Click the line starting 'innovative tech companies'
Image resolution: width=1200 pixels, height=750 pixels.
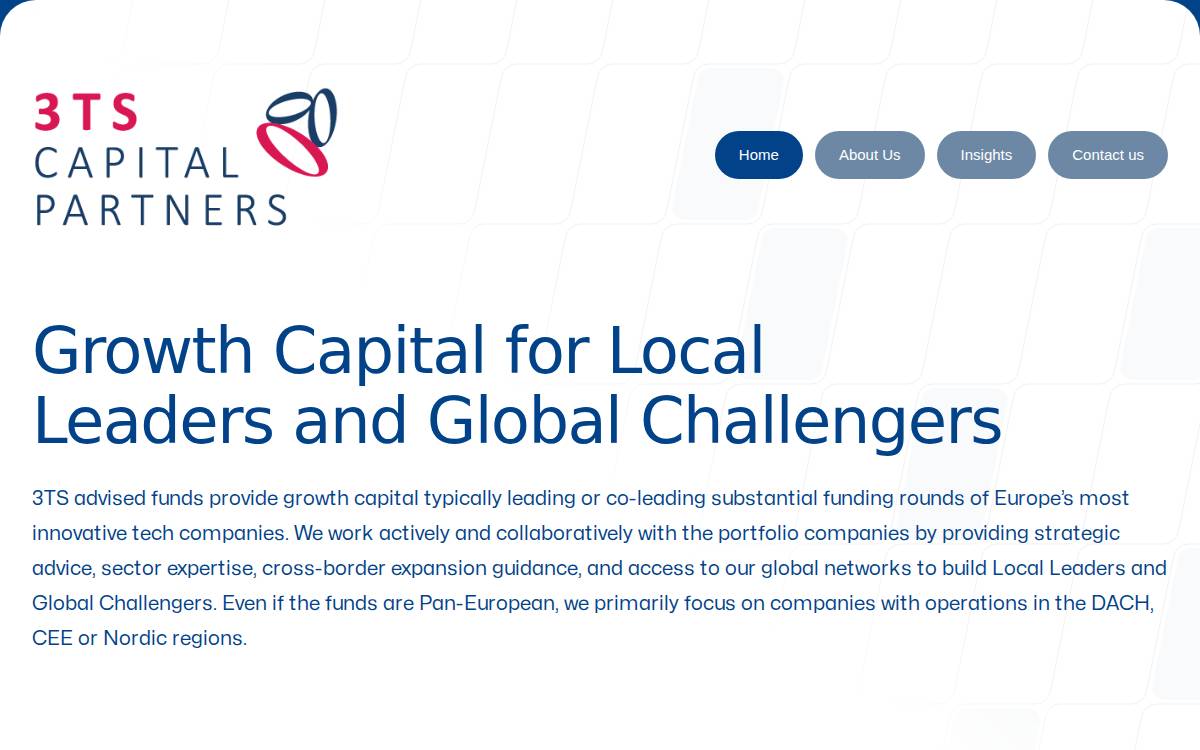576,533
